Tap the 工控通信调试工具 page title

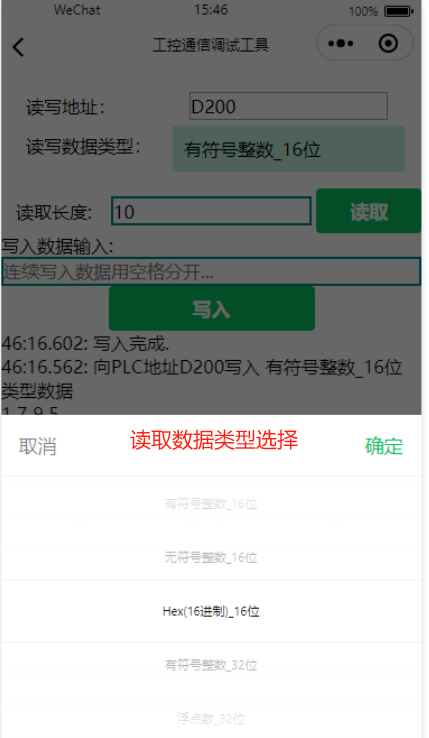pyautogui.click(x=211, y=45)
